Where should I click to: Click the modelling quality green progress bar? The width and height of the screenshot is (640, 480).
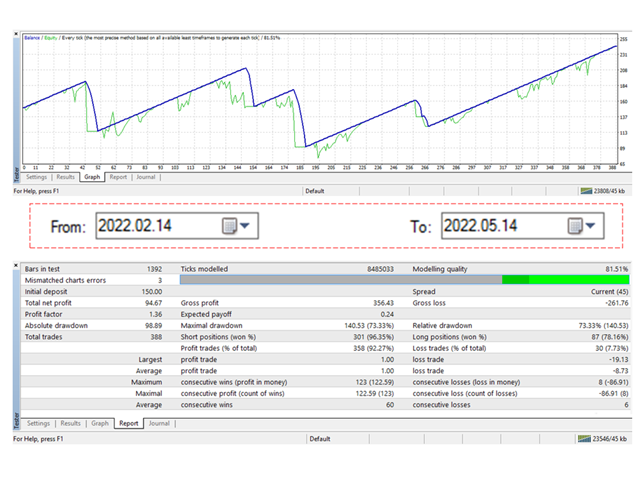[x=565, y=281]
